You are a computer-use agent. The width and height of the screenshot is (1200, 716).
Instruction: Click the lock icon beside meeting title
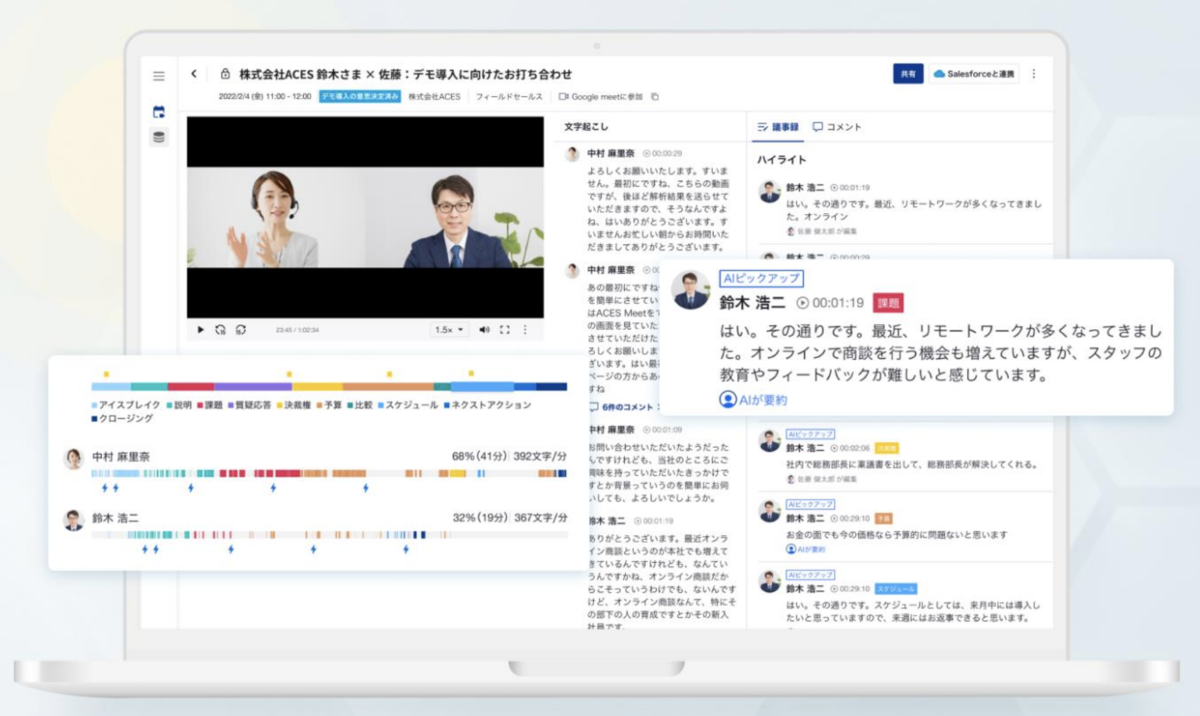(225, 74)
